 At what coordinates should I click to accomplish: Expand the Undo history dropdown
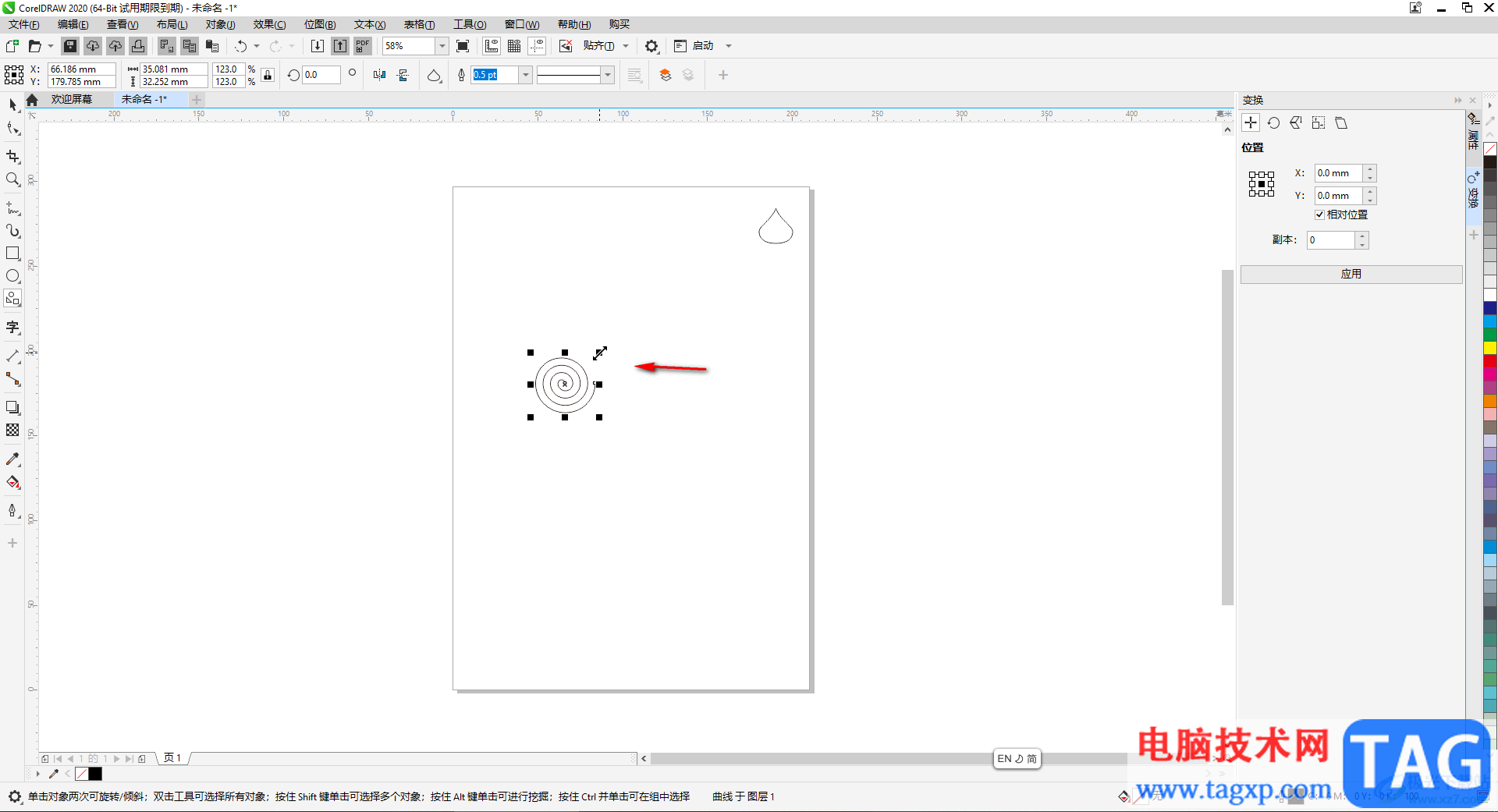[256, 46]
